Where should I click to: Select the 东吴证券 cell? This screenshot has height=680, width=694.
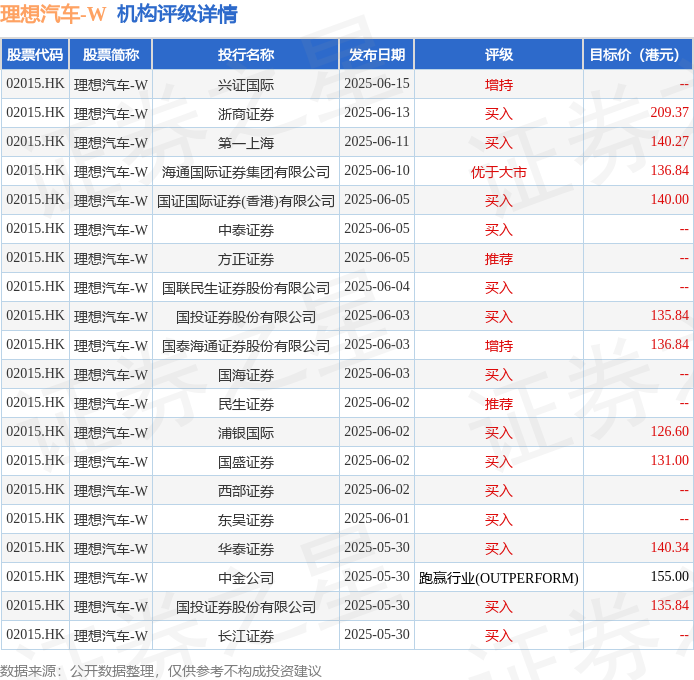(x=246, y=520)
